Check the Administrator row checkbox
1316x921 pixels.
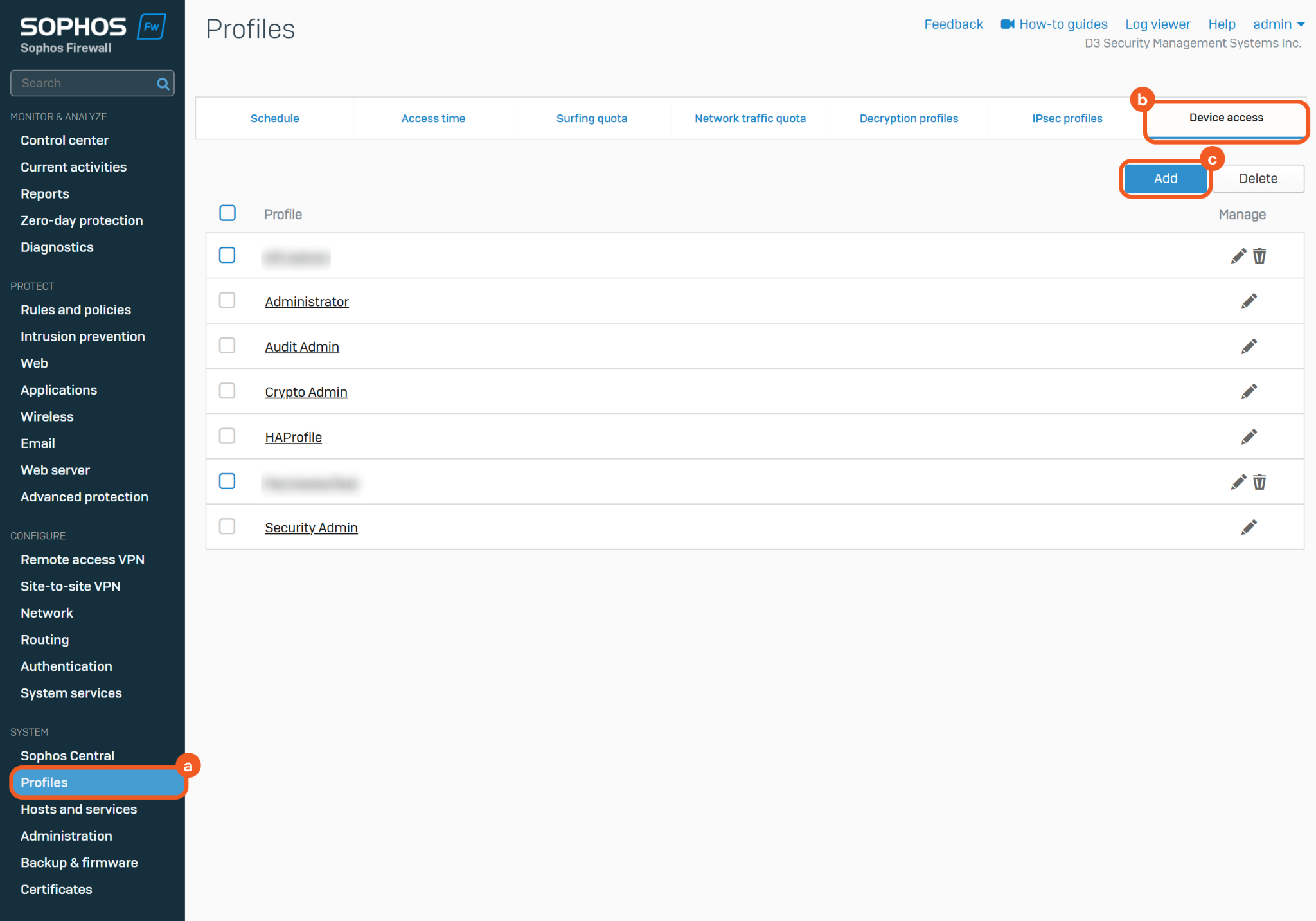coord(227,301)
